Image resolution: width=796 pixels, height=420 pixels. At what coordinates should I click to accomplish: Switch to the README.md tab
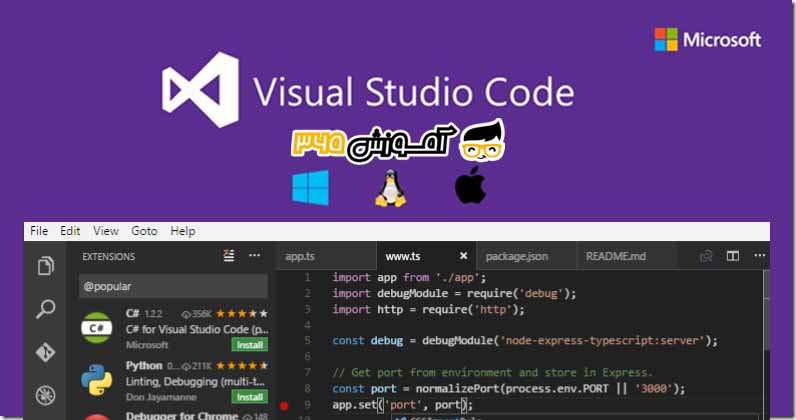[x=626, y=256]
